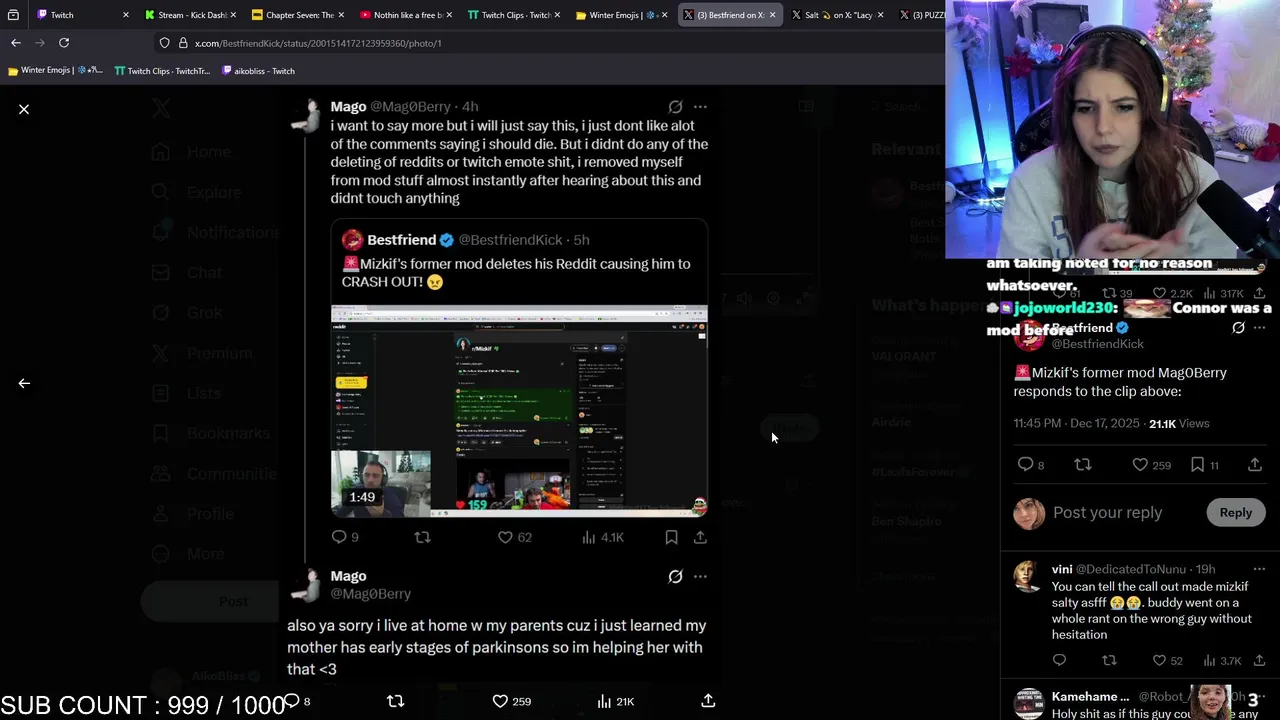Open Winter Emojis bookmark in bookmarks bar
This screenshot has width=1280, height=720.
pyautogui.click(x=55, y=71)
